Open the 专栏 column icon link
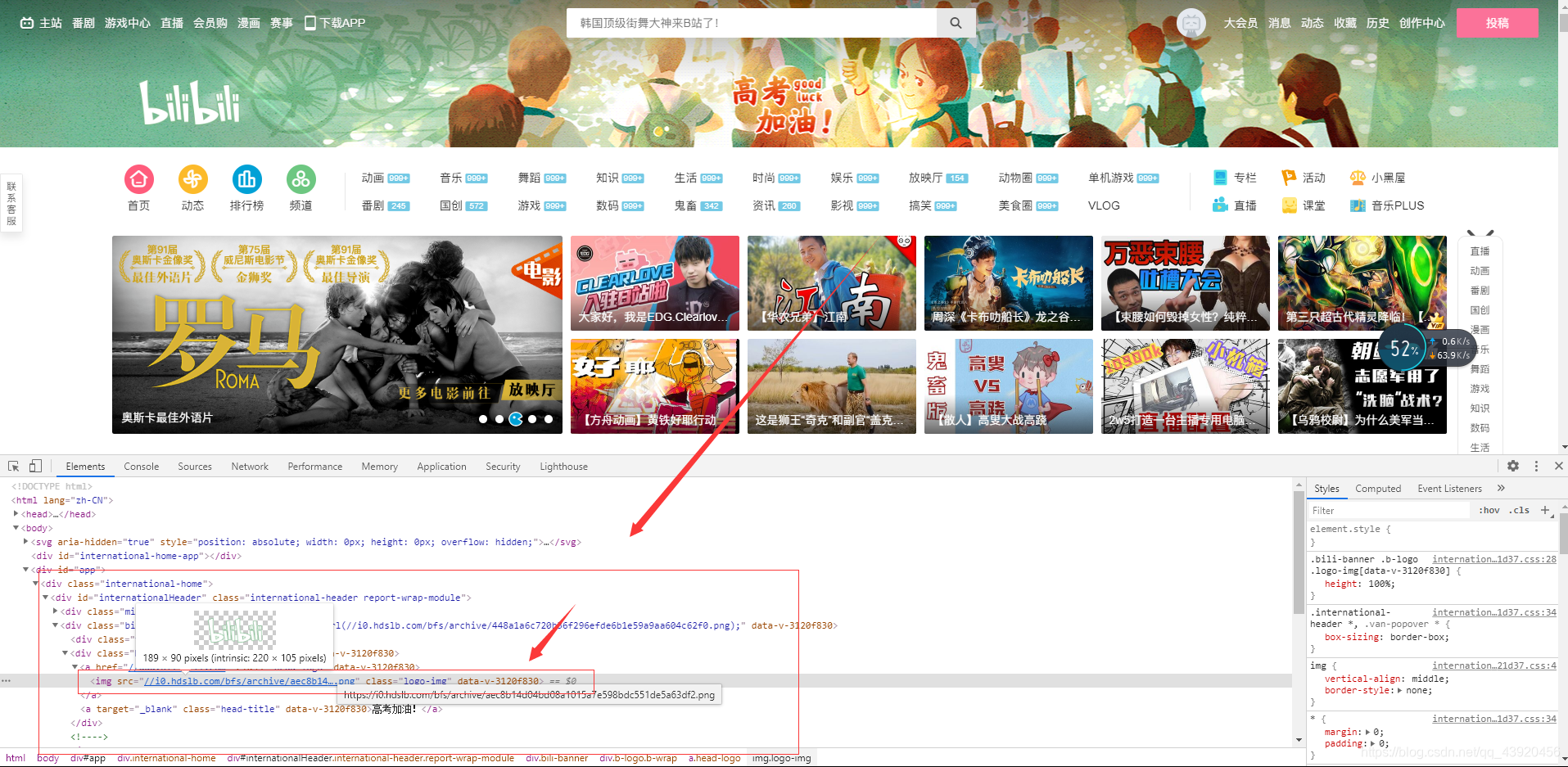 coord(1220,178)
